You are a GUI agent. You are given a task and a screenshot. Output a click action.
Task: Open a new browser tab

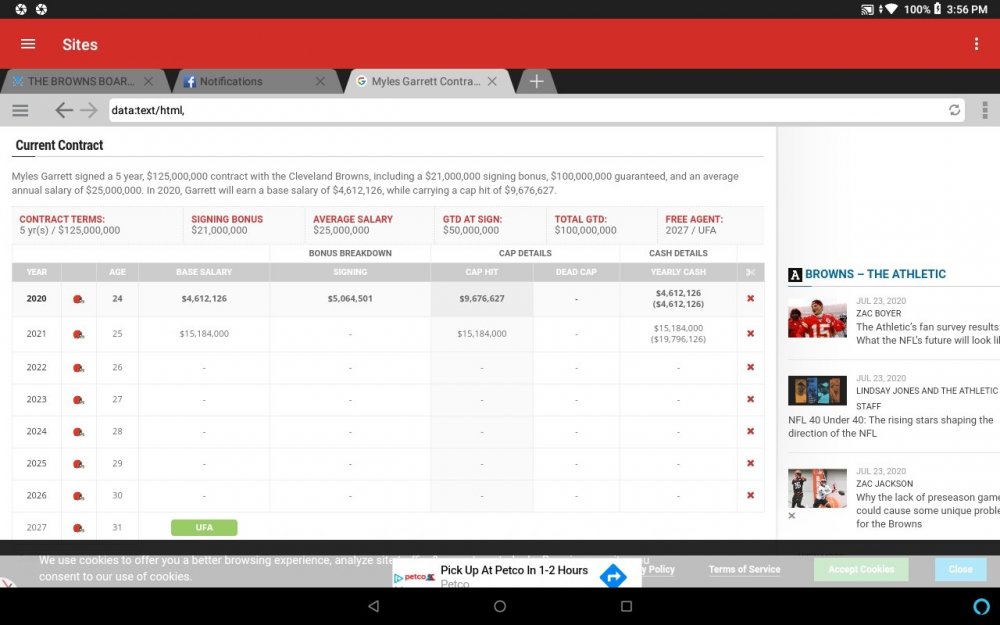(x=536, y=81)
